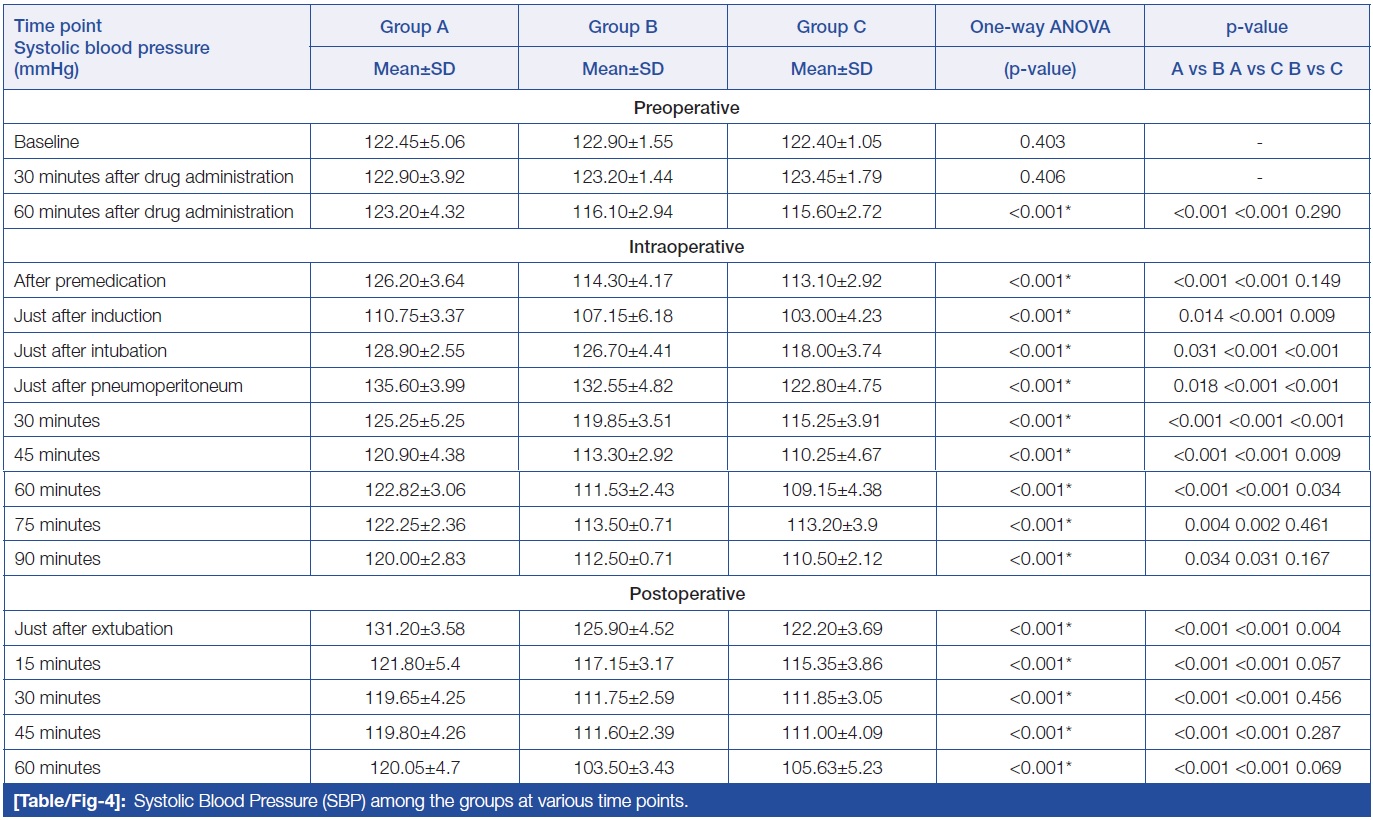
Task: Click the A vs B A vs C B vs C subheader
Action: click(x=1258, y=69)
